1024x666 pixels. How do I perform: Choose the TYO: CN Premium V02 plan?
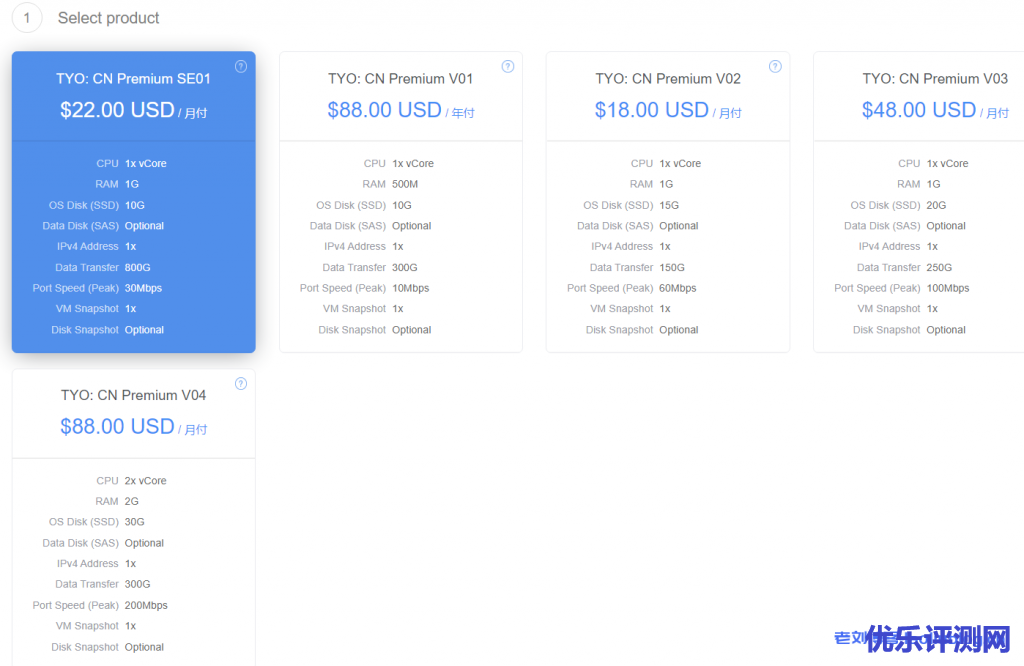pyautogui.click(x=668, y=79)
